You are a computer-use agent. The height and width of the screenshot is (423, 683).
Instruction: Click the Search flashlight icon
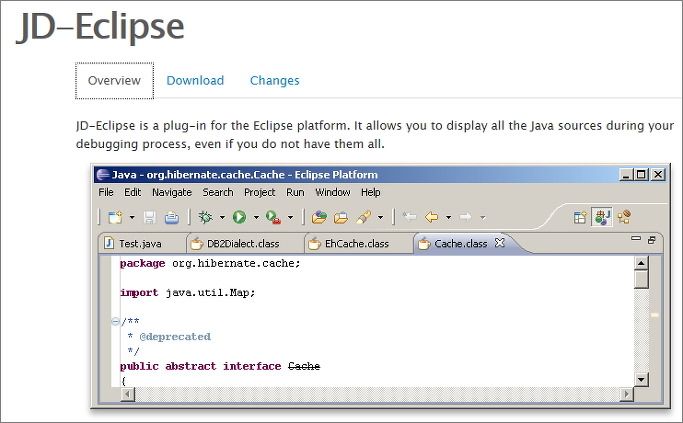pos(364,217)
